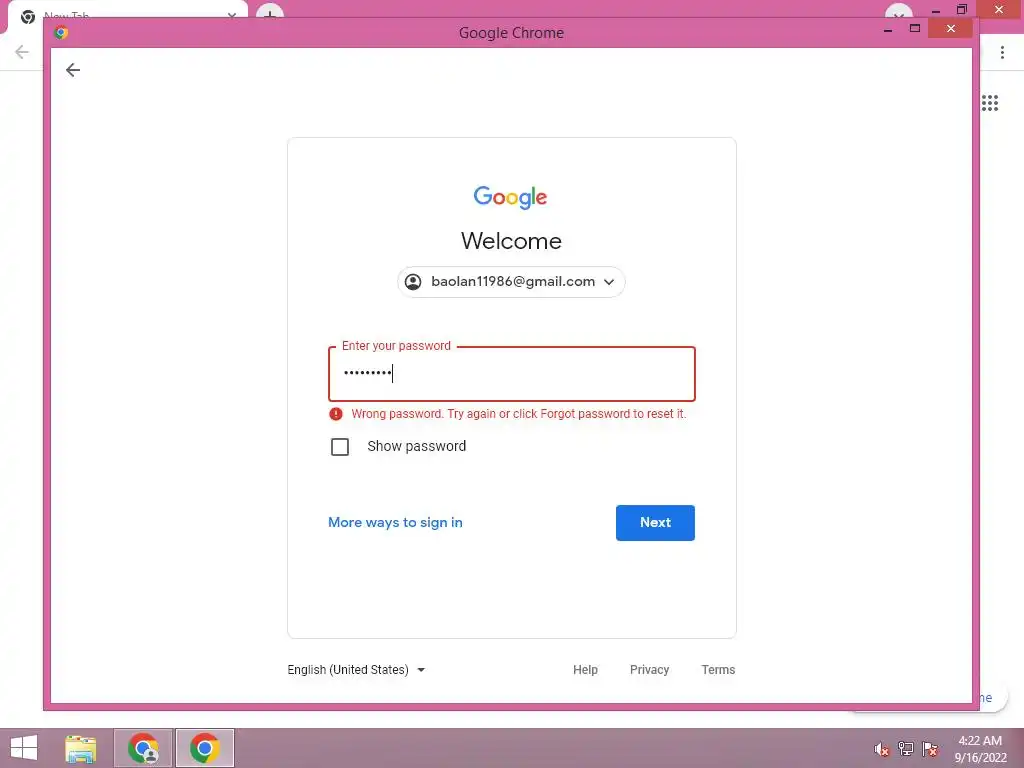Click the Chrome icon in popup title bar
The width and height of the screenshot is (1024, 768).
[x=61, y=32]
